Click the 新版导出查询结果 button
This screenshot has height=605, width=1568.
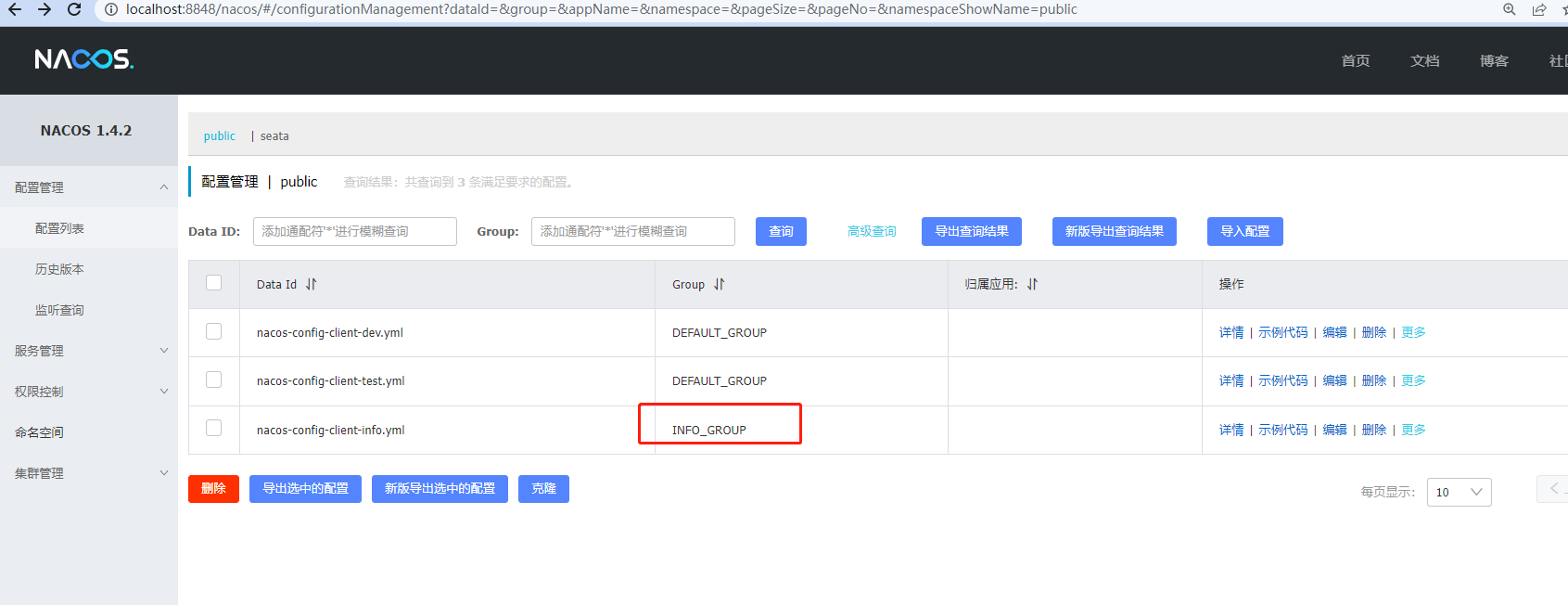pyautogui.click(x=1115, y=231)
